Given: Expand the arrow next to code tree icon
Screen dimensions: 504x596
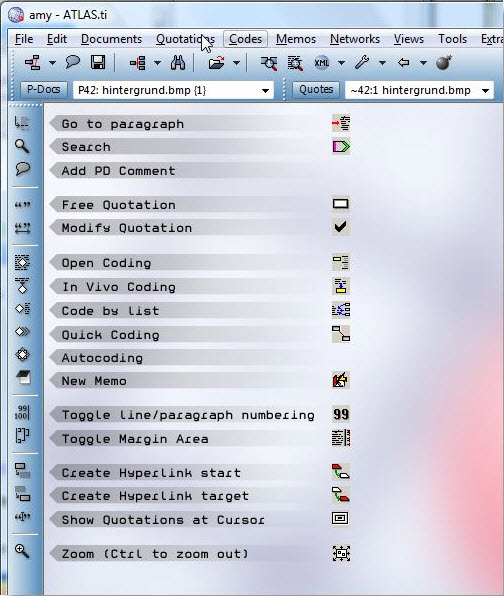Looking at the screenshot, I should (x=157, y=63).
